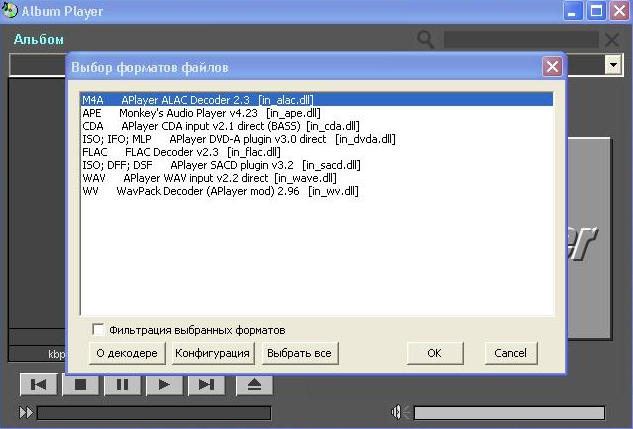
Task: Enable Фильтрация выбранных форматов checkbox
Action: pyautogui.click(x=98, y=329)
